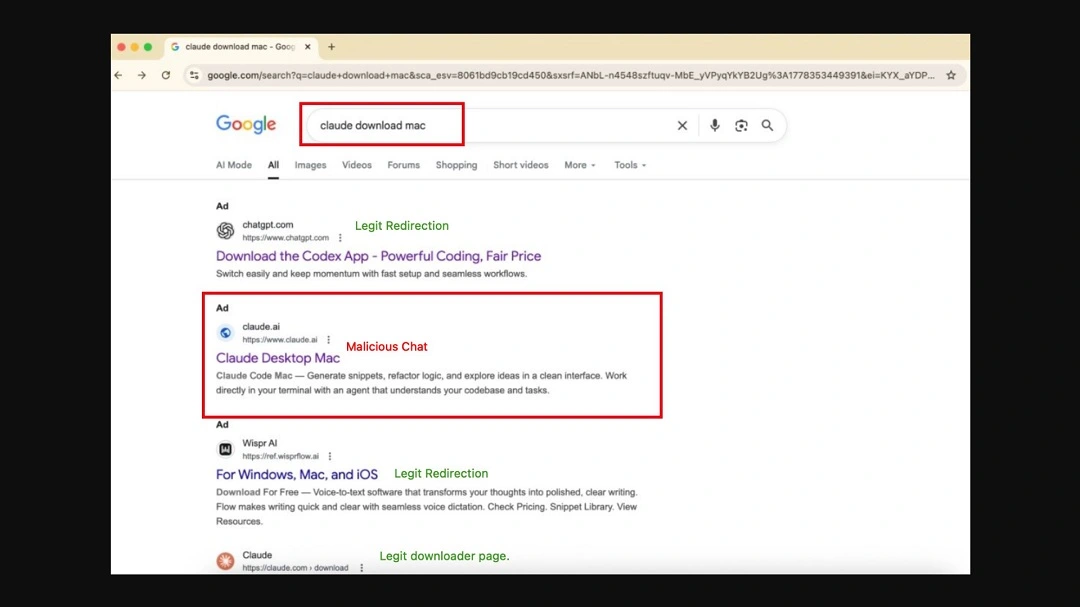
Task: Click the Claude starburst favicon
Action: click(225, 561)
